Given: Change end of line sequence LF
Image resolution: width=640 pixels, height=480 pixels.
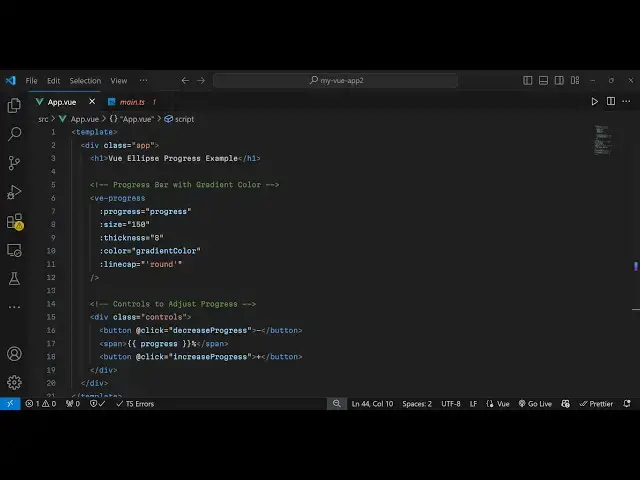Looking at the screenshot, I should [x=473, y=404].
